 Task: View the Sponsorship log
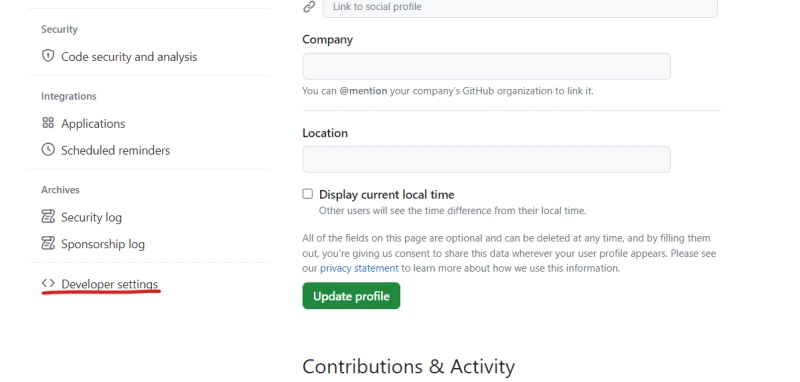103,244
